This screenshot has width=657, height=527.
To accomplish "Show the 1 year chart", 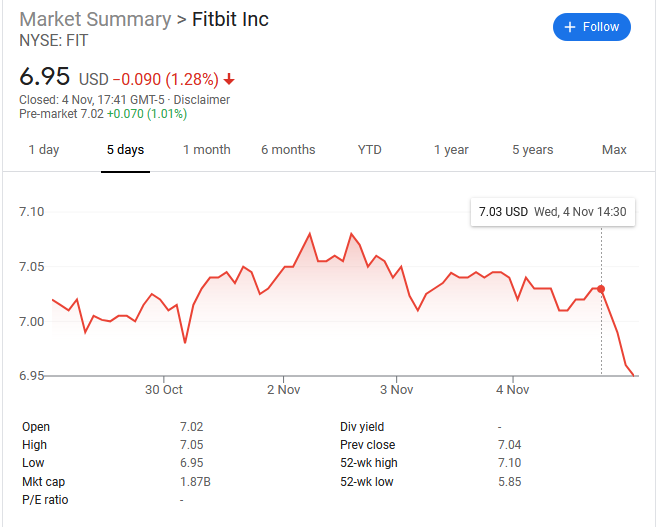I will tap(451, 150).
